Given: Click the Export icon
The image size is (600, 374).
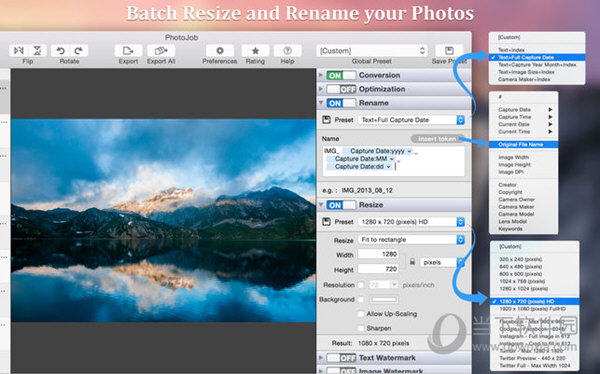Looking at the screenshot, I should point(128,51).
